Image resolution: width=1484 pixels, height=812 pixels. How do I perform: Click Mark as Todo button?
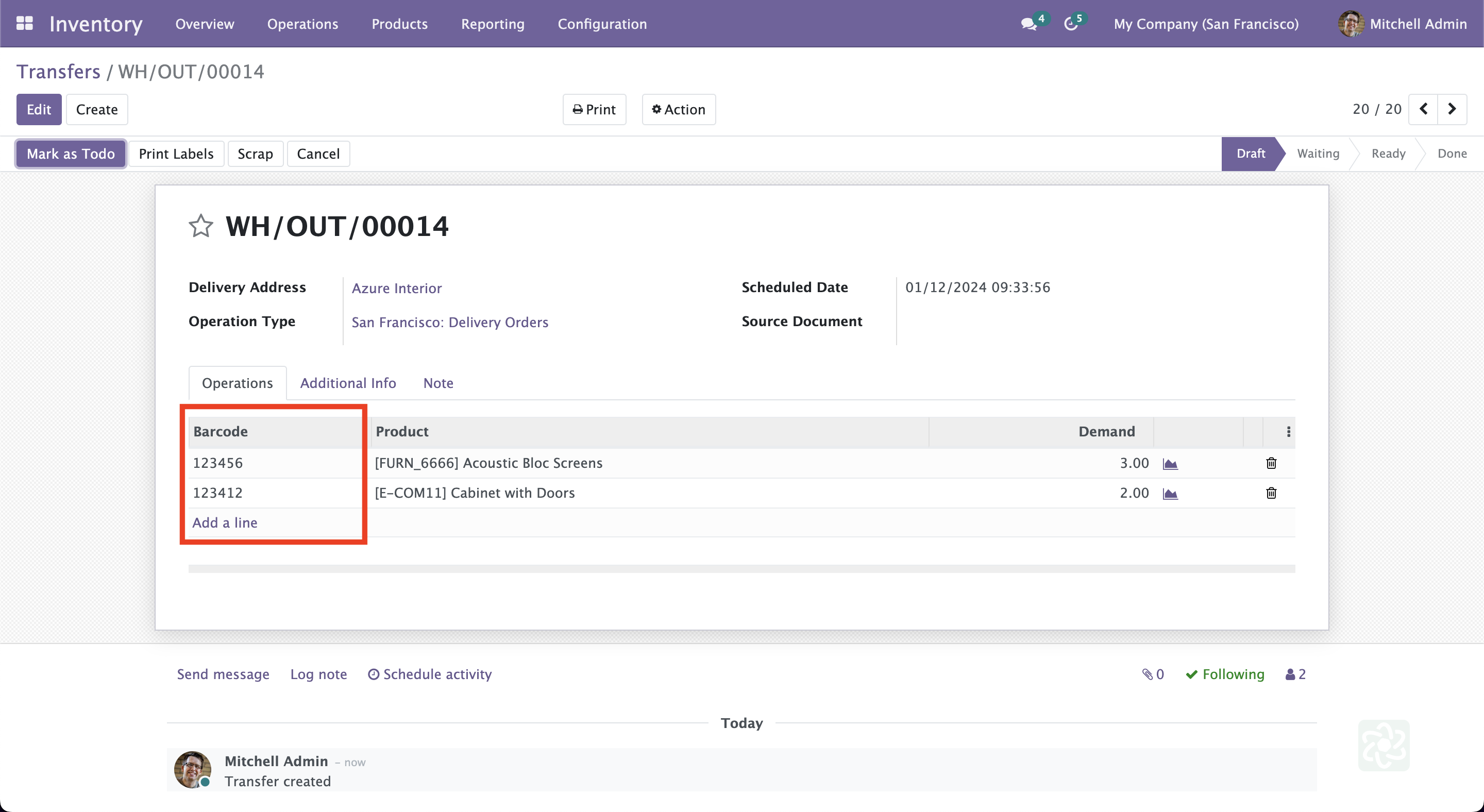pyautogui.click(x=71, y=154)
